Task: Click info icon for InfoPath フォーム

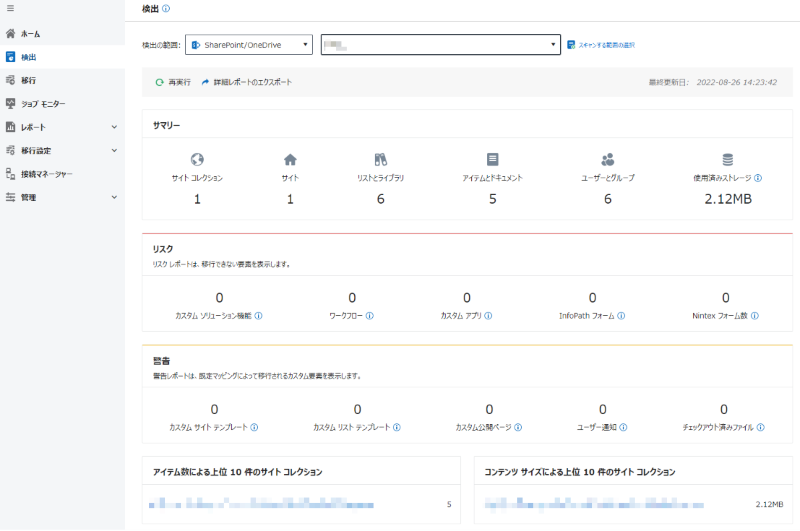Action: point(621,316)
